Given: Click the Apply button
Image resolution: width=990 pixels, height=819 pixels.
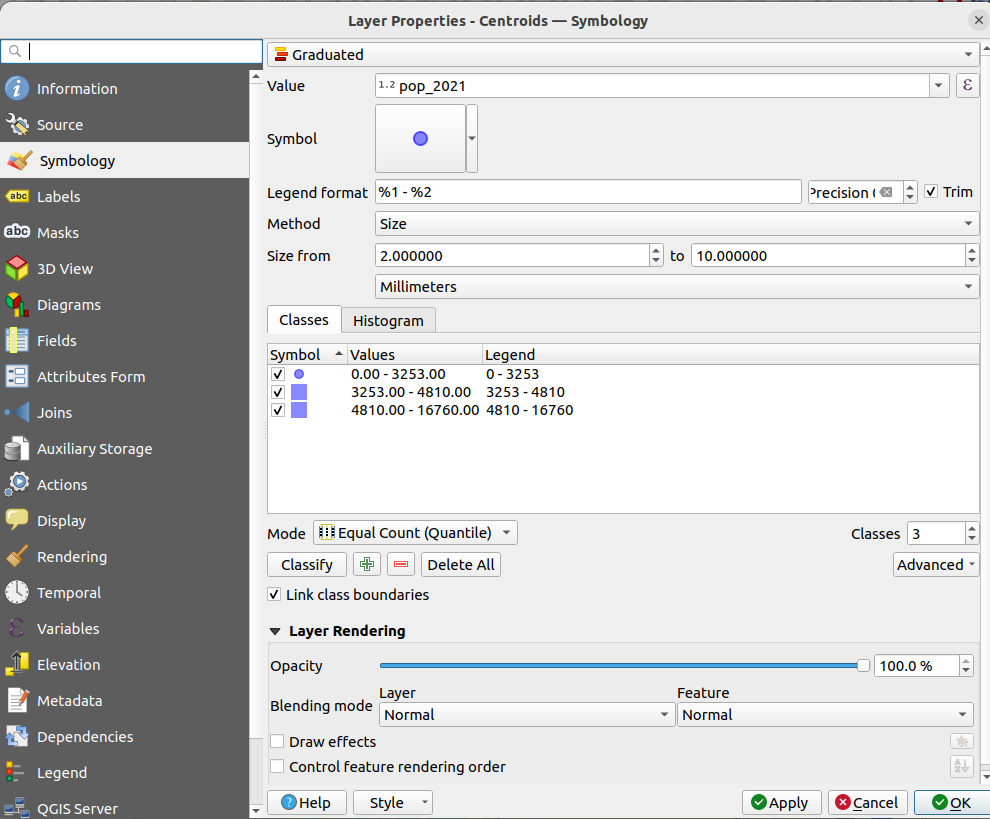Looking at the screenshot, I should 782,803.
